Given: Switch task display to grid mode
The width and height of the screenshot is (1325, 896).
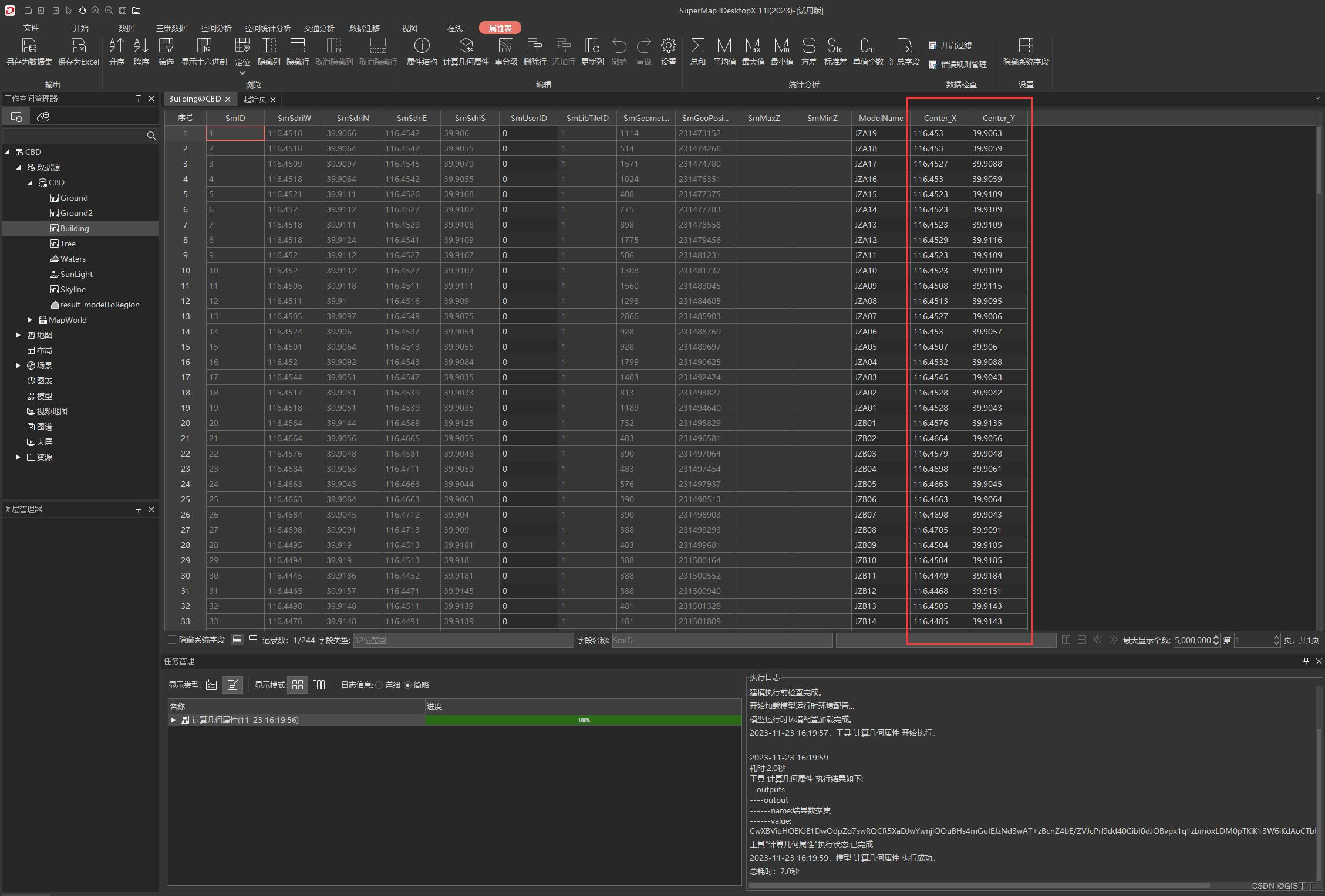Looking at the screenshot, I should [298, 685].
